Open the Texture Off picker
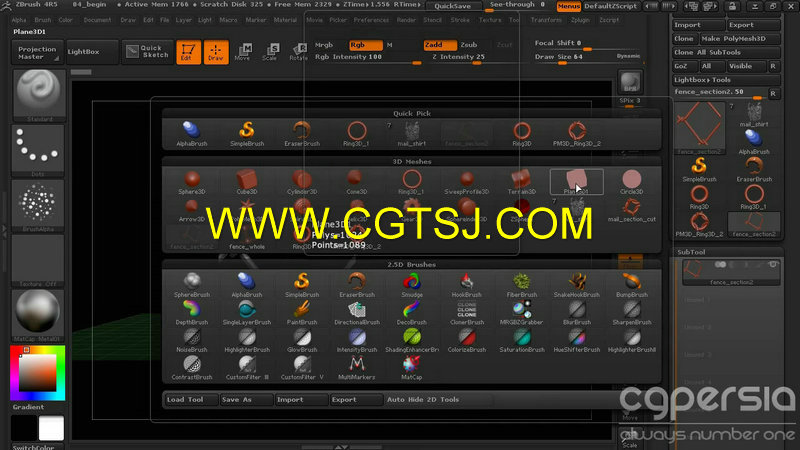The image size is (800, 450). (38, 261)
